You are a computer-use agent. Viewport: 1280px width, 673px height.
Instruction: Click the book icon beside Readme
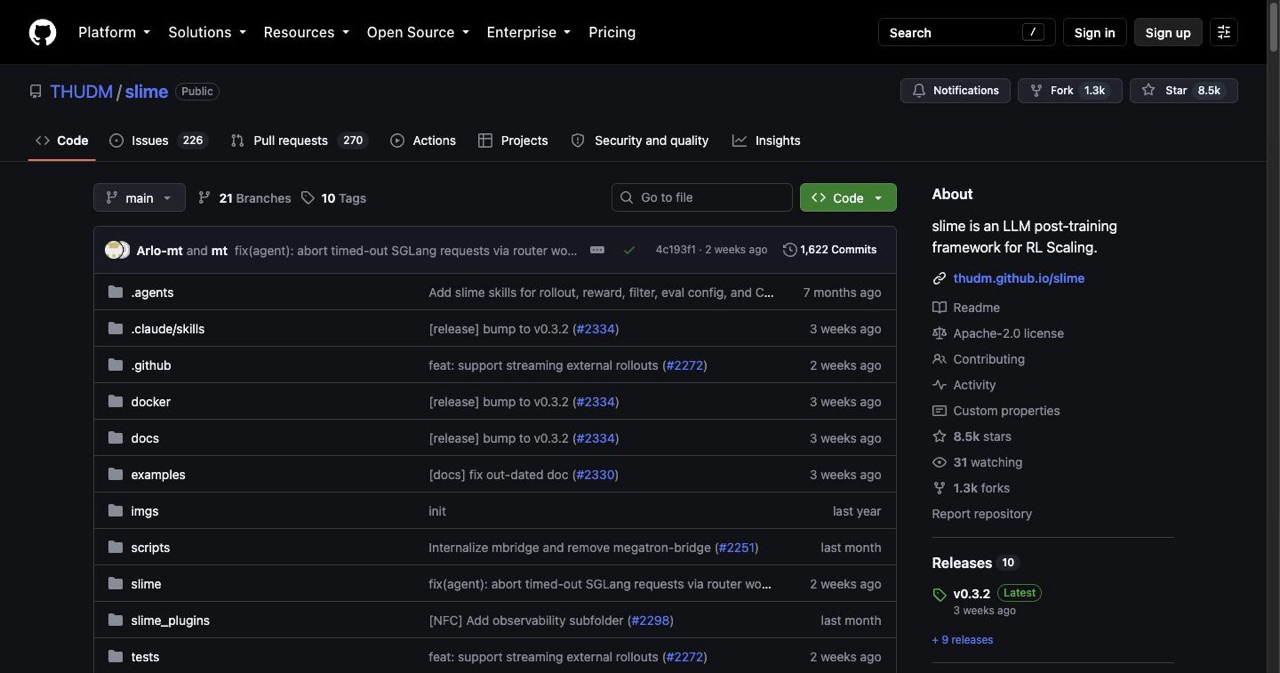point(939,307)
